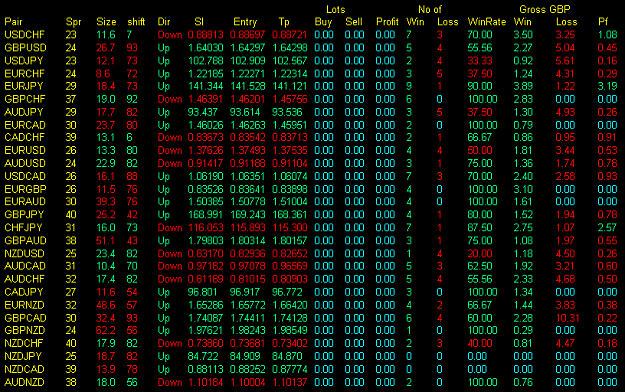This screenshot has height=392, width=625.
Task: Click EURNZD take profit 1.66420
Action: (290, 305)
